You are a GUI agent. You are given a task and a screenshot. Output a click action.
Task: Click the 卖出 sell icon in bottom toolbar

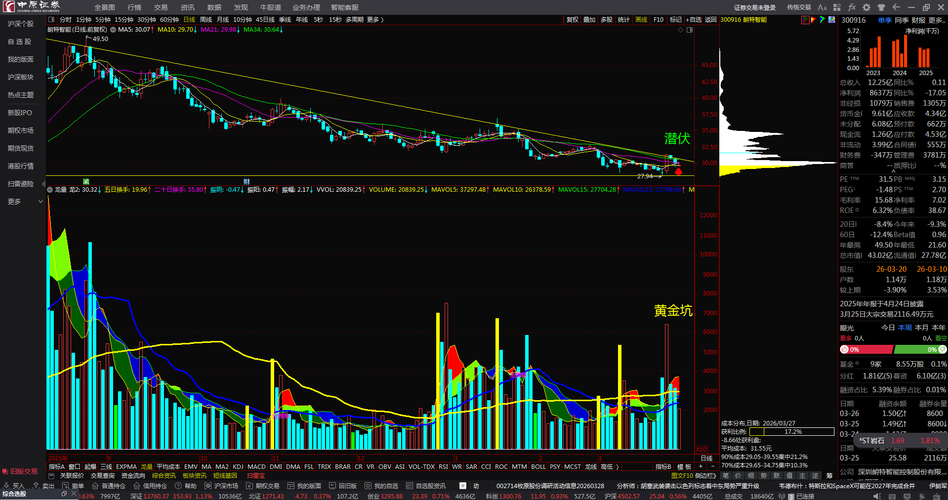(x=35, y=486)
